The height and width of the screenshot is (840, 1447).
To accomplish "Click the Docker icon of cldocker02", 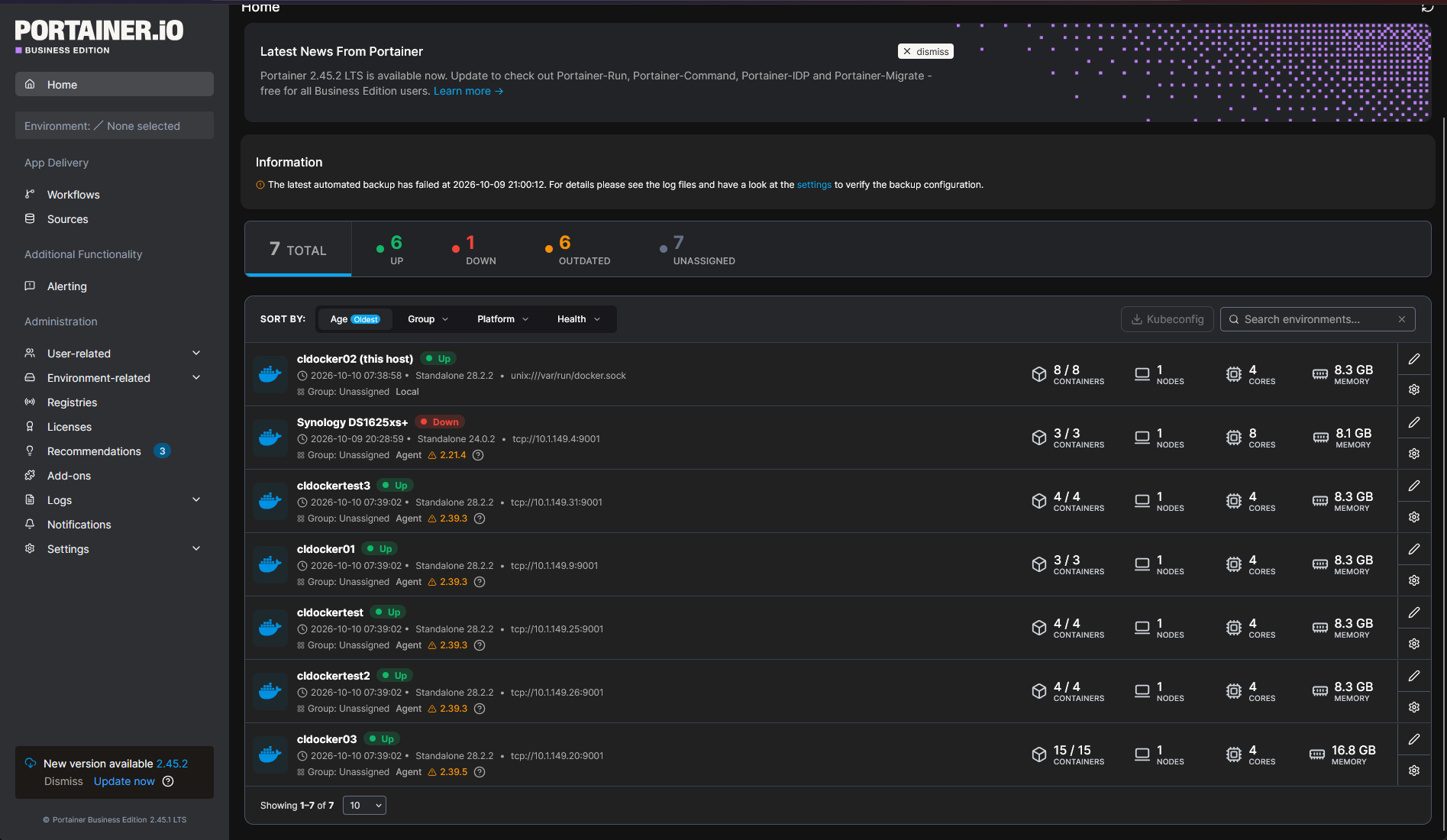I will click(270, 374).
